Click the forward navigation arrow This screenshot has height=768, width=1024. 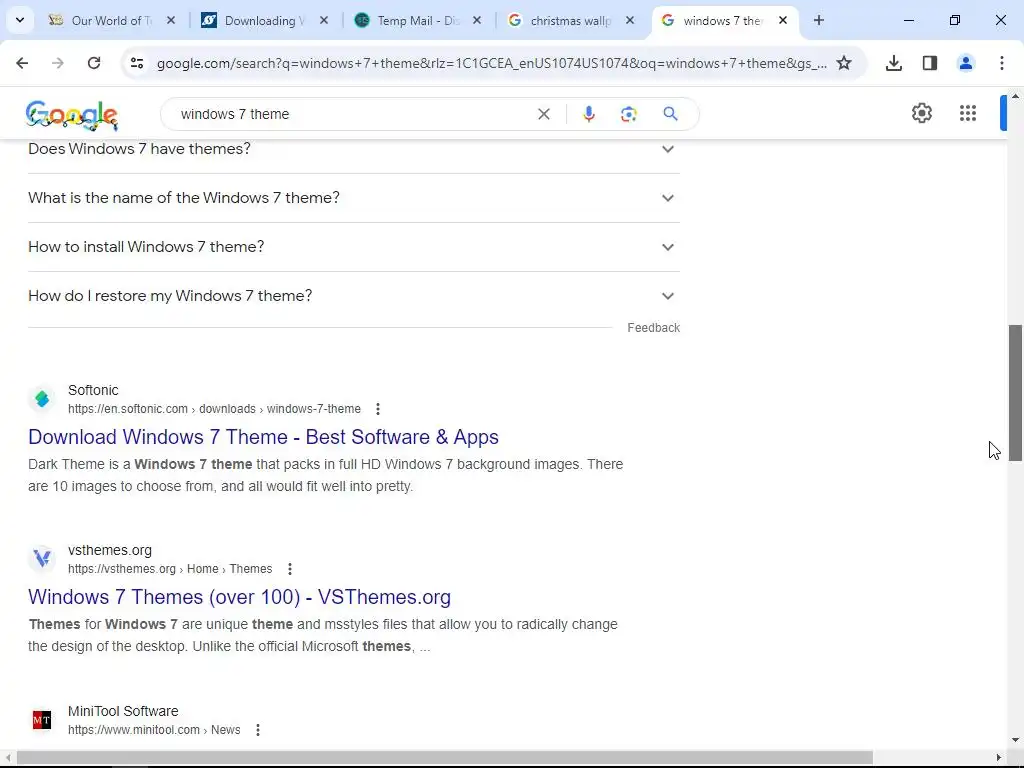pos(58,63)
